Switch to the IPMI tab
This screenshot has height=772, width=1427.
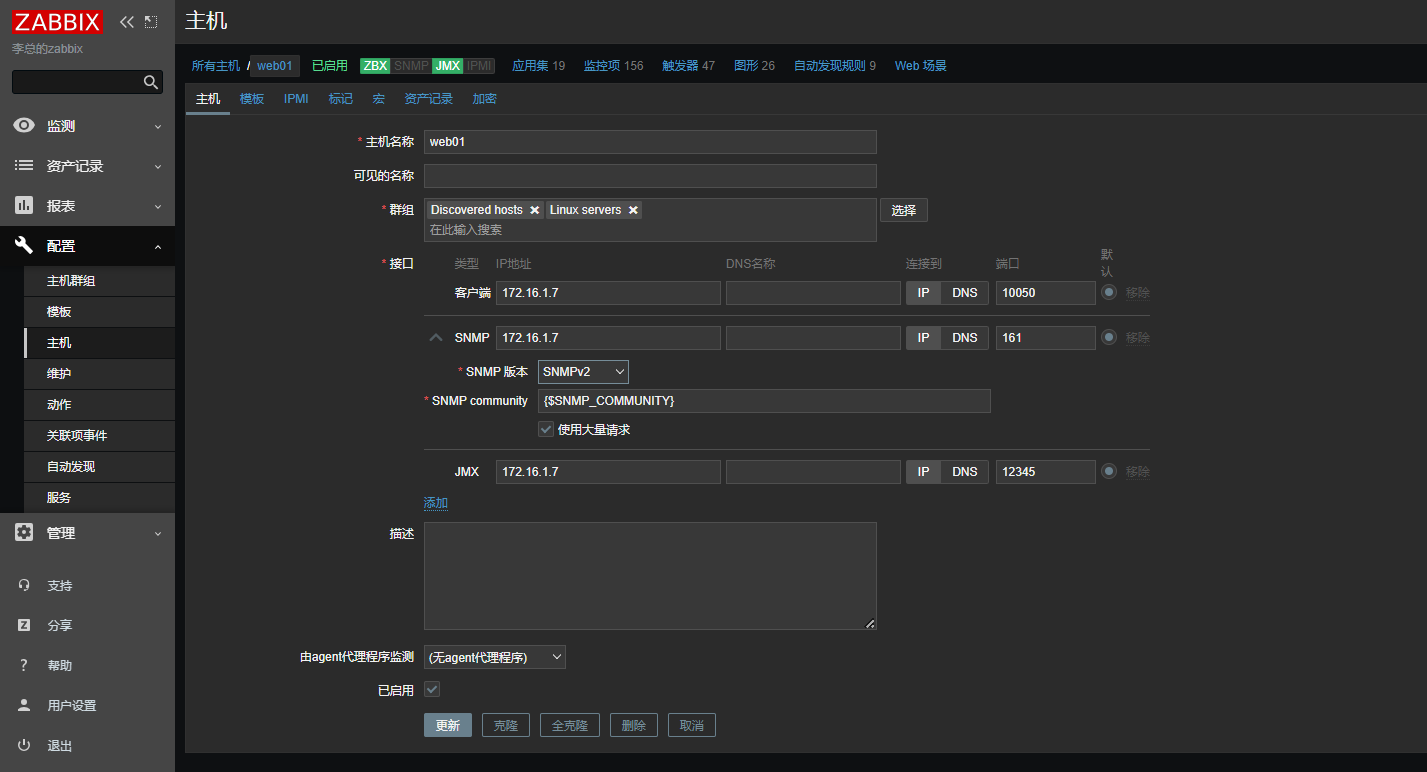click(296, 99)
